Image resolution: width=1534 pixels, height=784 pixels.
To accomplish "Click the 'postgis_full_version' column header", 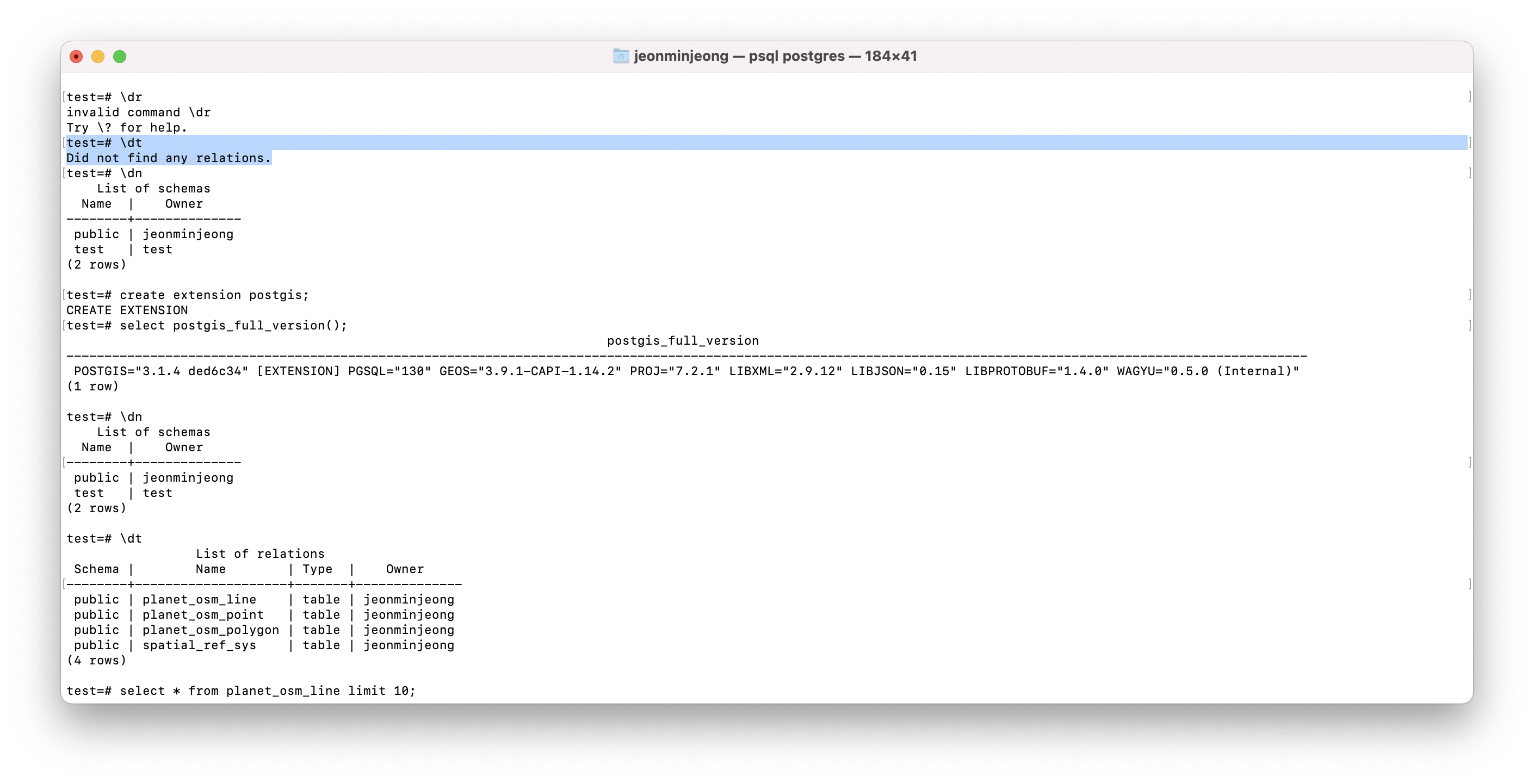I will click(683, 340).
